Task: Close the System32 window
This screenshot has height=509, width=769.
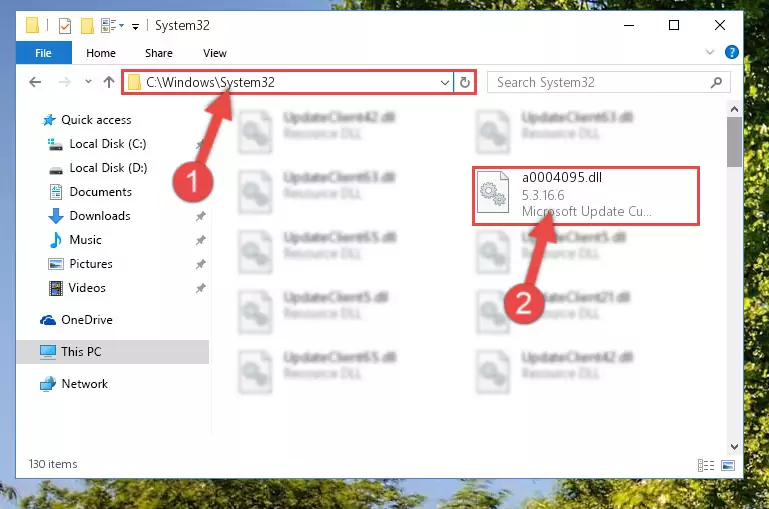Action: coord(719,25)
